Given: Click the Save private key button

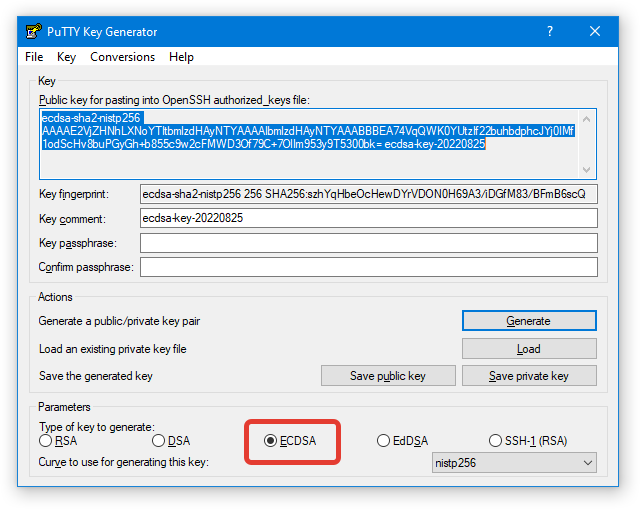Looking at the screenshot, I should [528, 376].
